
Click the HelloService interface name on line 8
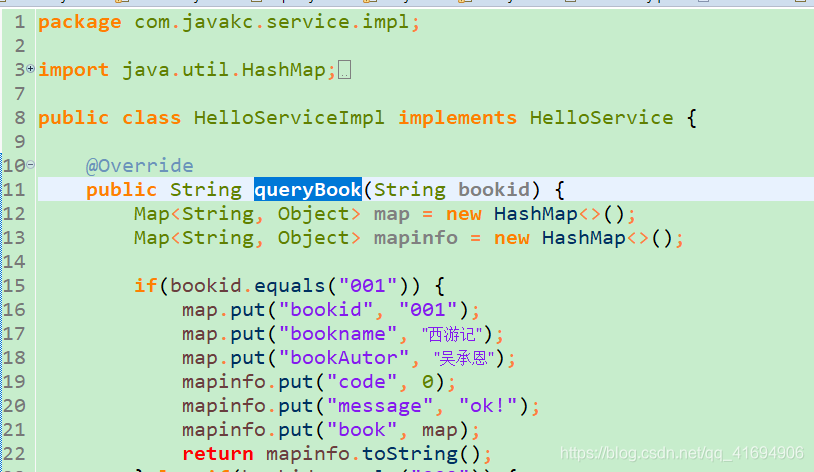601,118
